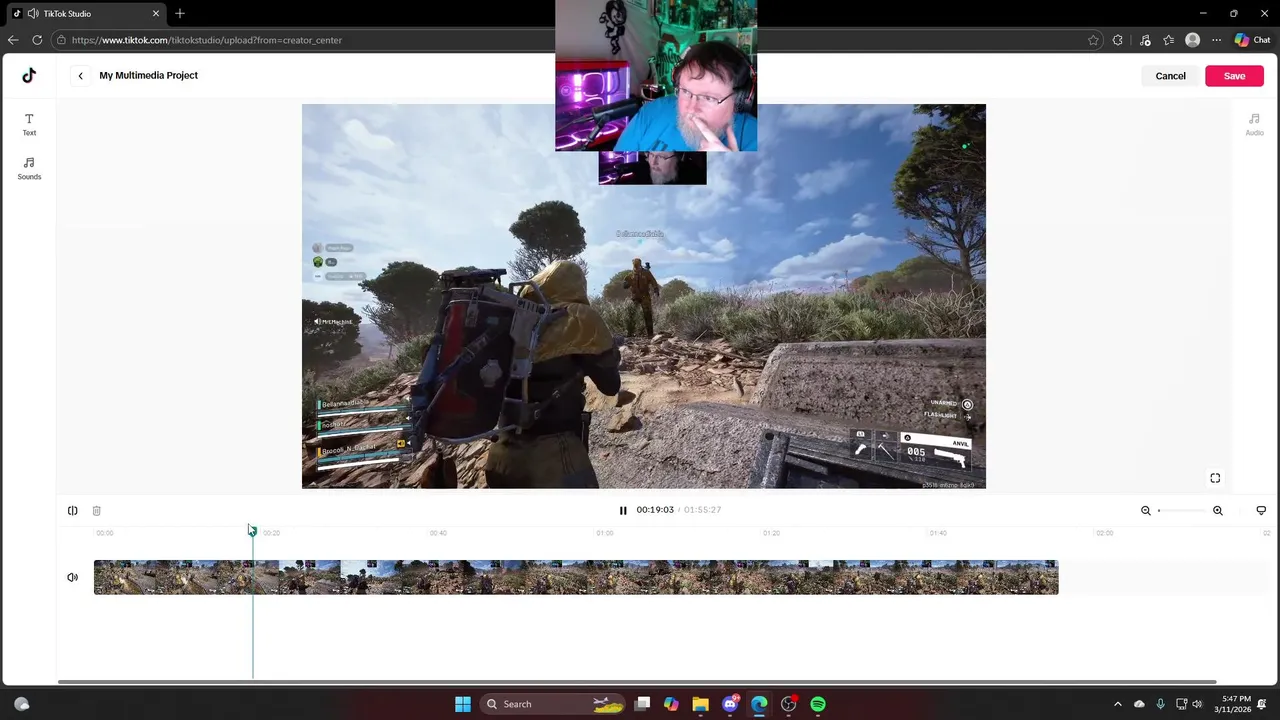
Task: Show hidden system tray icons
Action: click(1117, 704)
